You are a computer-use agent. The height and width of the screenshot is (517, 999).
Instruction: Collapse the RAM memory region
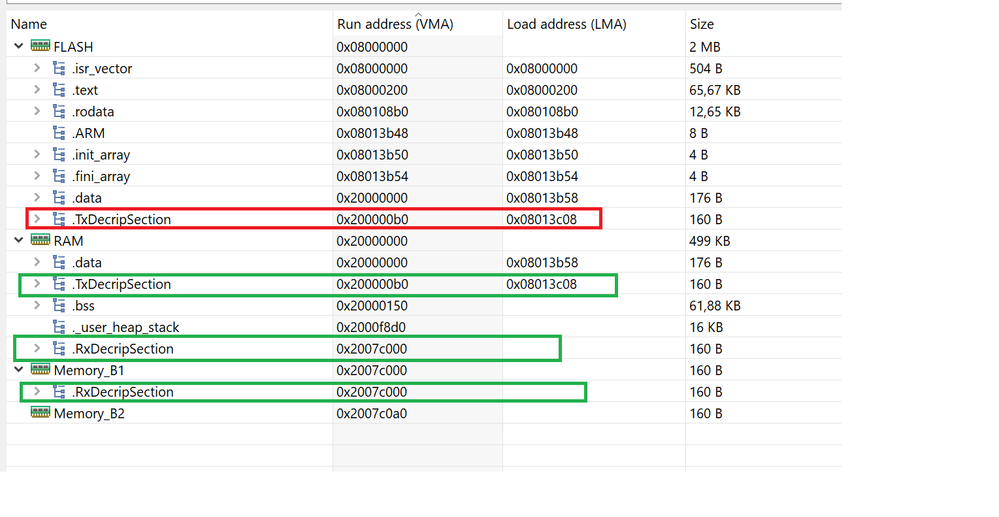coord(18,240)
